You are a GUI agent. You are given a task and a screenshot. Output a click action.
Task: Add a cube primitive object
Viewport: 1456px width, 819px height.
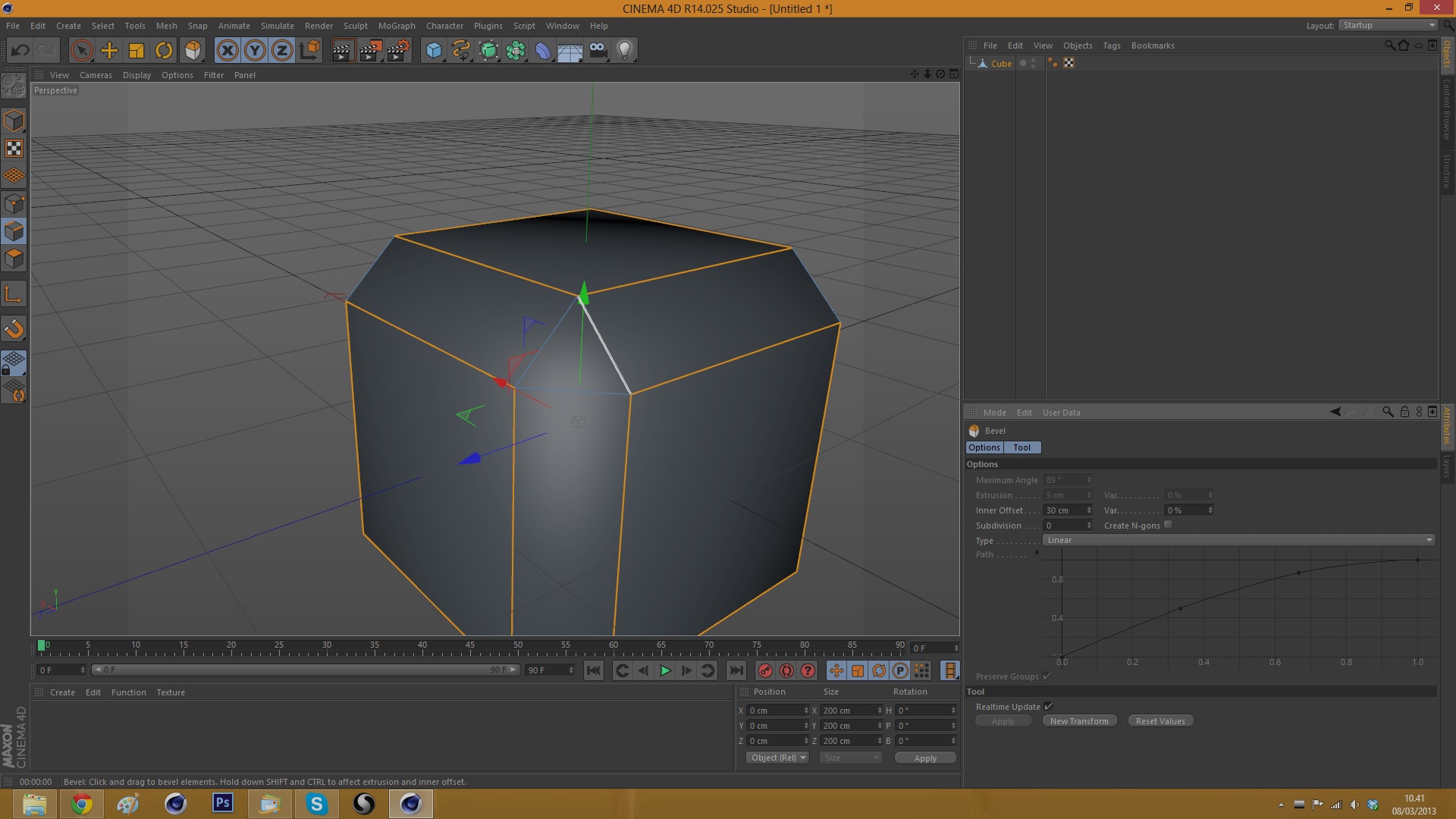pyautogui.click(x=434, y=51)
